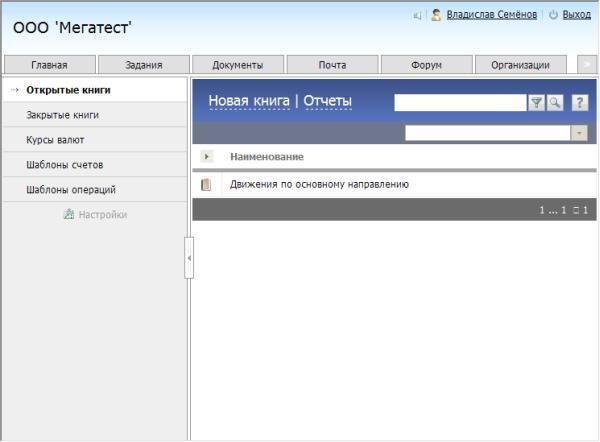Click the filter funnel icon
Viewport: 600px width, 442px height.
(x=536, y=103)
